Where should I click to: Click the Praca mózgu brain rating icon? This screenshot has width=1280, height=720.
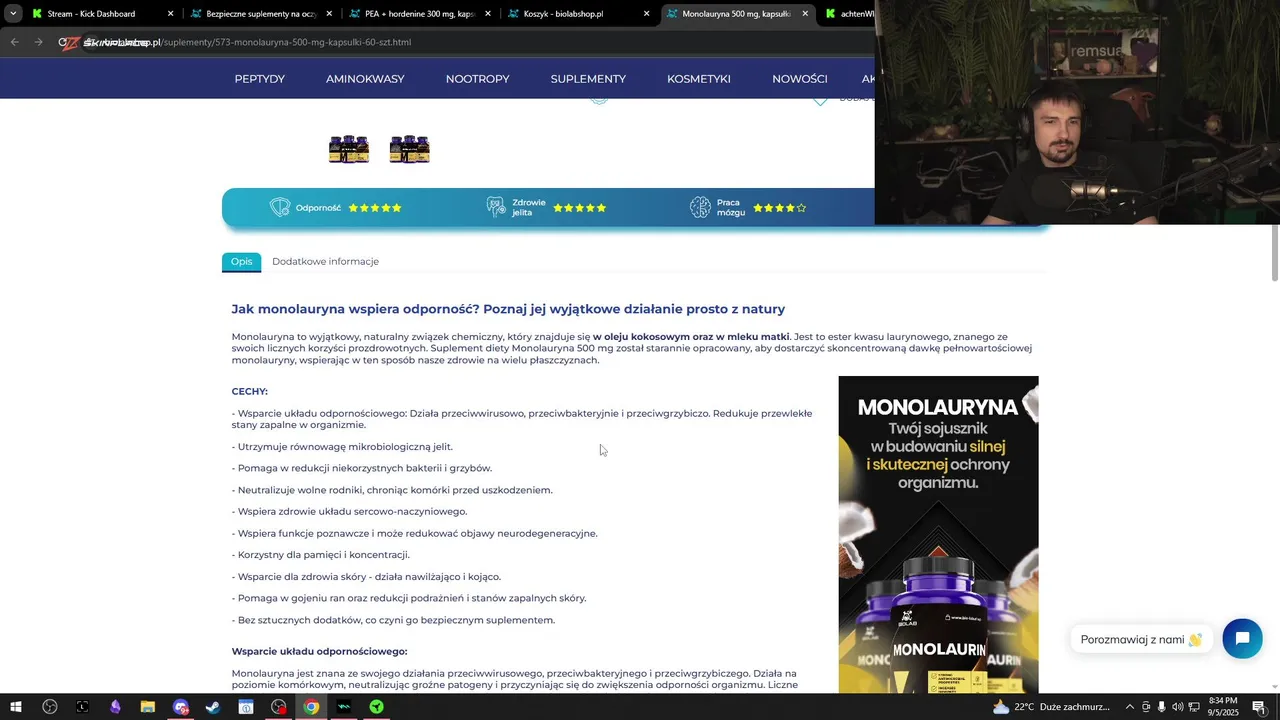pos(700,207)
